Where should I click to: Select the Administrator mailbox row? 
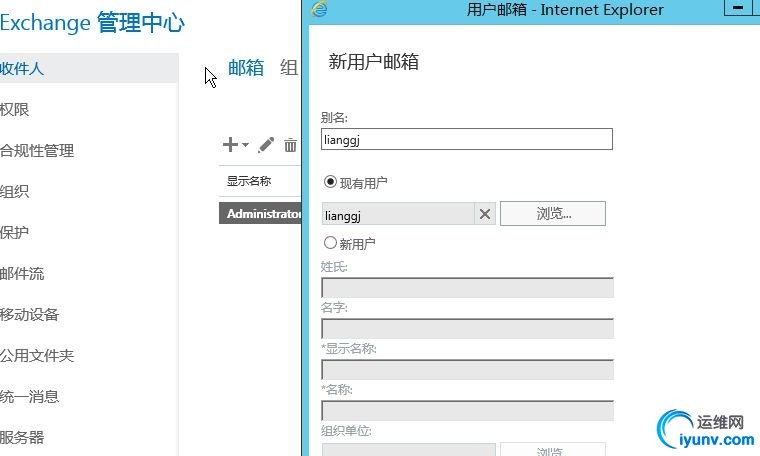260,213
